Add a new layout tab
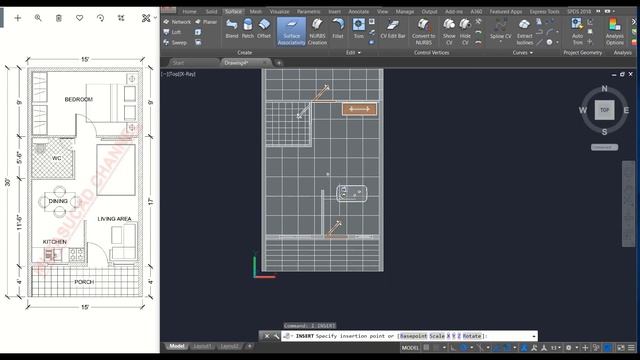The image size is (640, 360). (249, 347)
